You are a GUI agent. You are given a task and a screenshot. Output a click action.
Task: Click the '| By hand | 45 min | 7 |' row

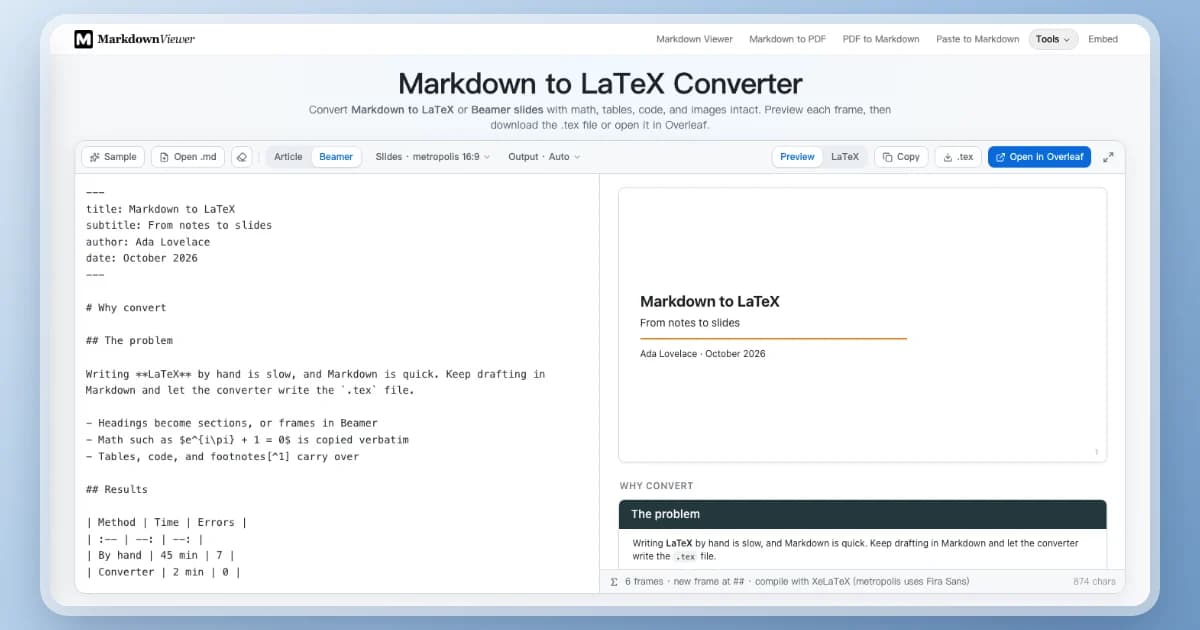pyautogui.click(x=160, y=555)
